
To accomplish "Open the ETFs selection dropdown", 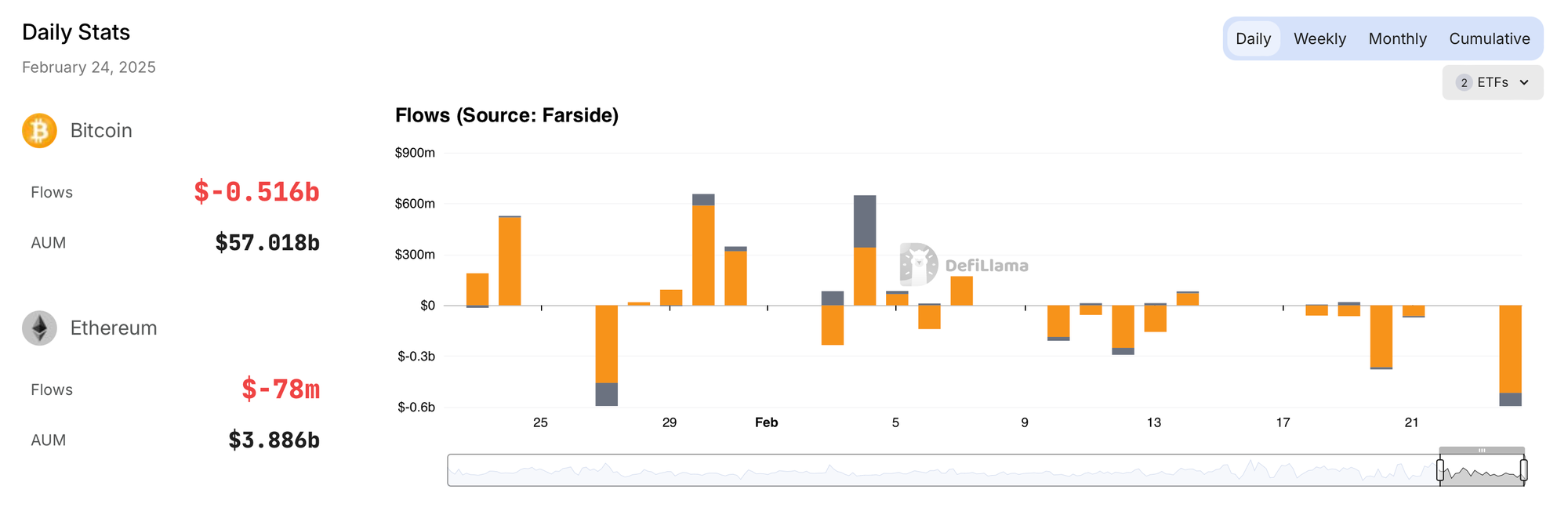I will (x=1493, y=82).
